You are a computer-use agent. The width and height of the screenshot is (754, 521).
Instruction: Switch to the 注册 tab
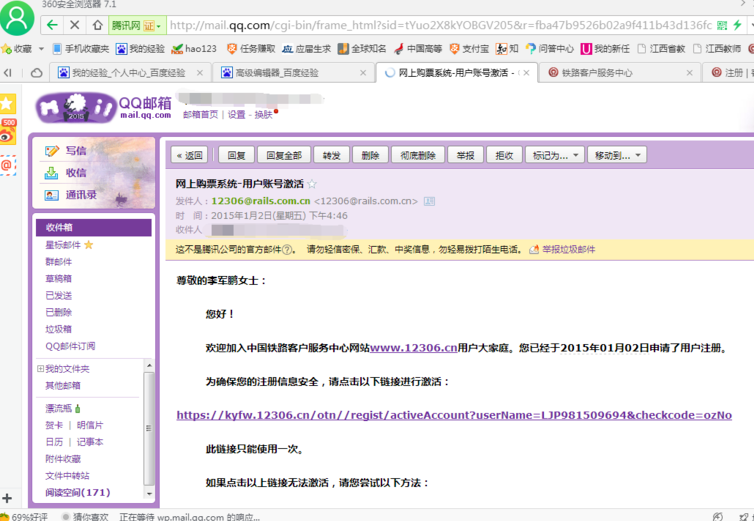[x=729, y=73]
